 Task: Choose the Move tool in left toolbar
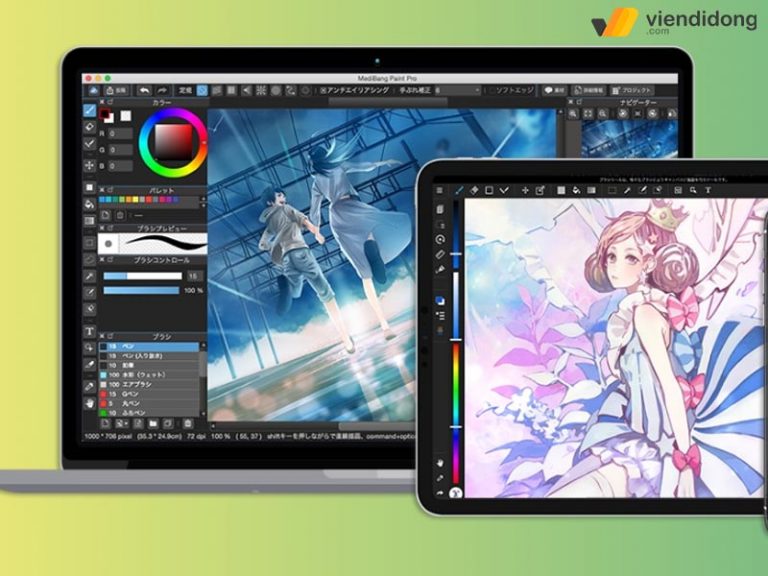(x=90, y=164)
